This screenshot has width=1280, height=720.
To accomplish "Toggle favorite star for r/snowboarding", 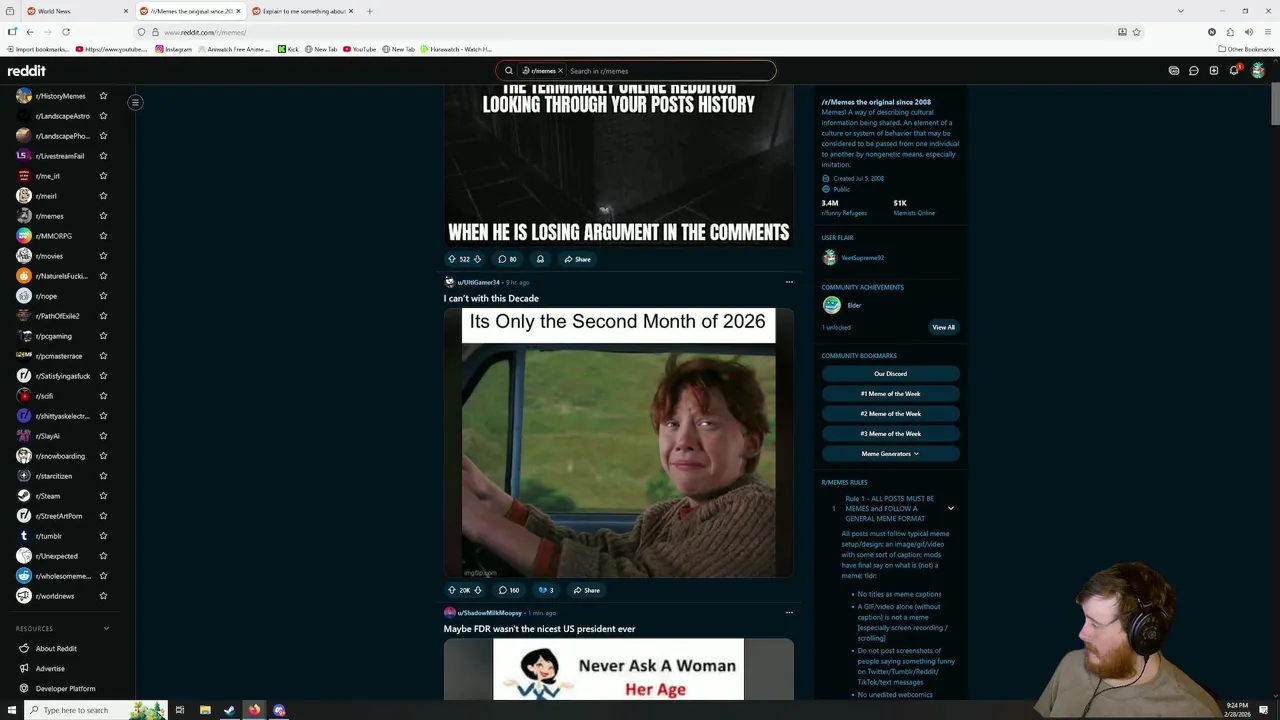I will (x=103, y=456).
